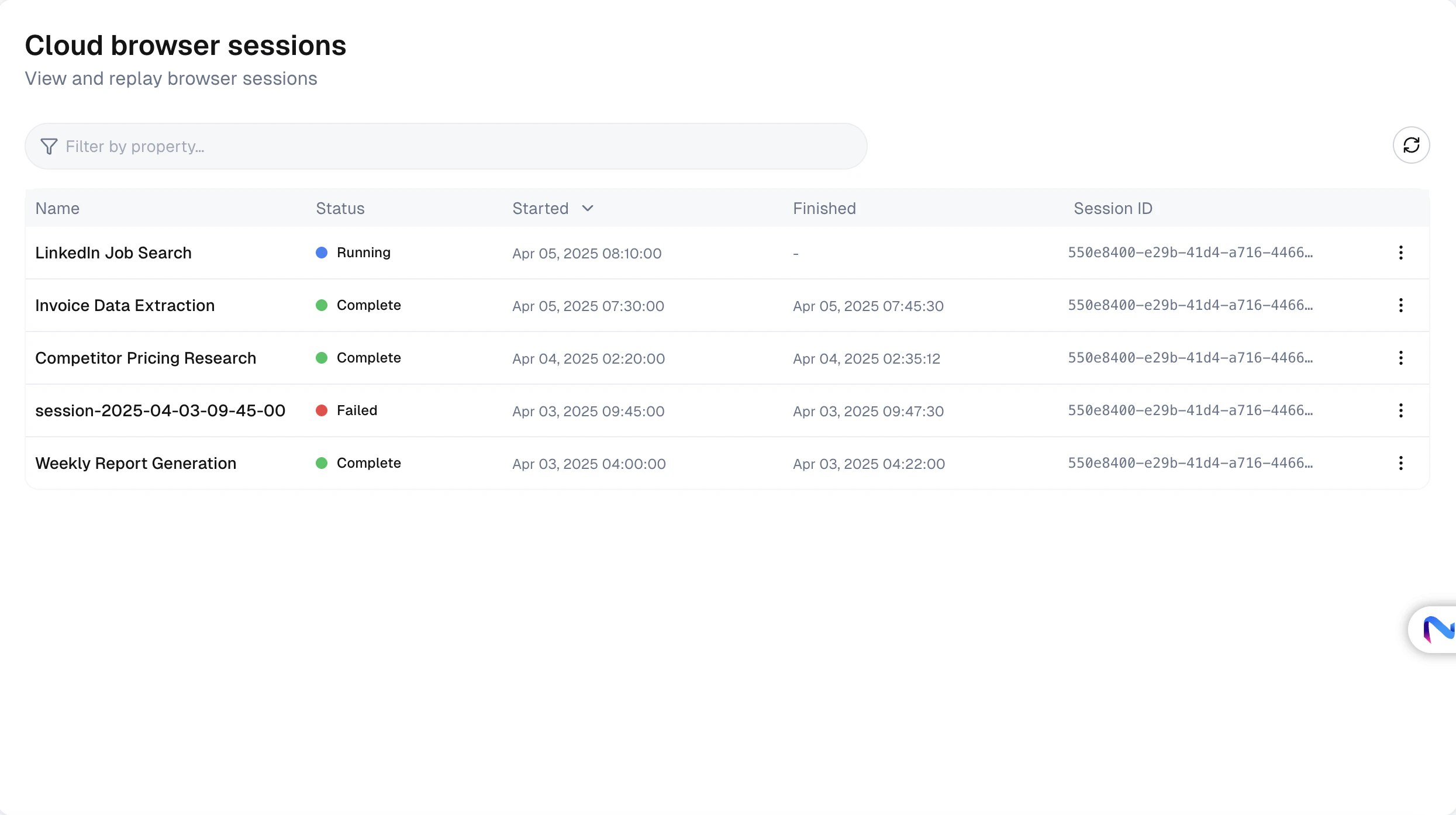Image resolution: width=1456 pixels, height=815 pixels.
Task: Sort by the Finished column header
Action: point(824,208)
